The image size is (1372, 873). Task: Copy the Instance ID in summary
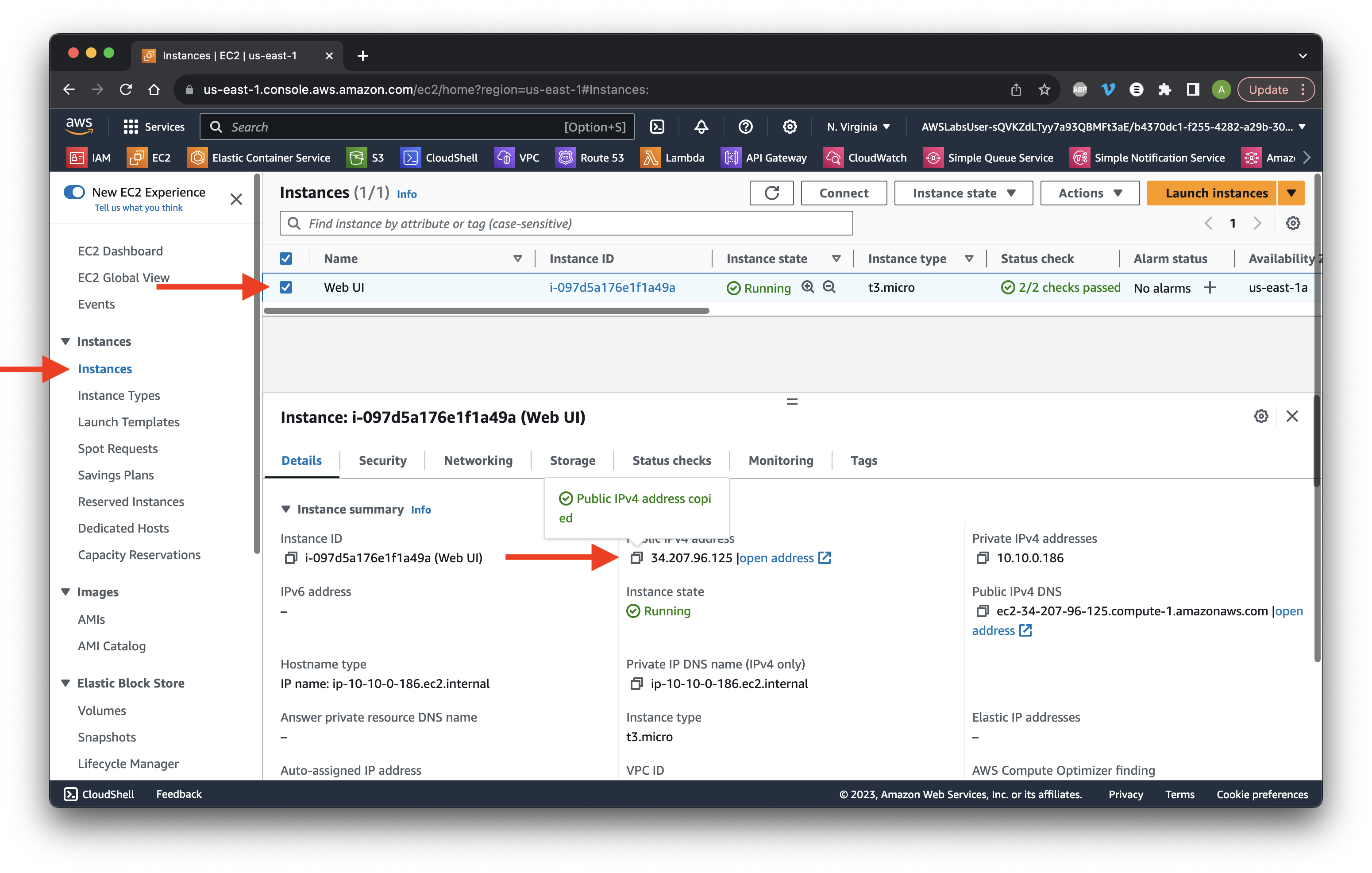click(291, 558)
